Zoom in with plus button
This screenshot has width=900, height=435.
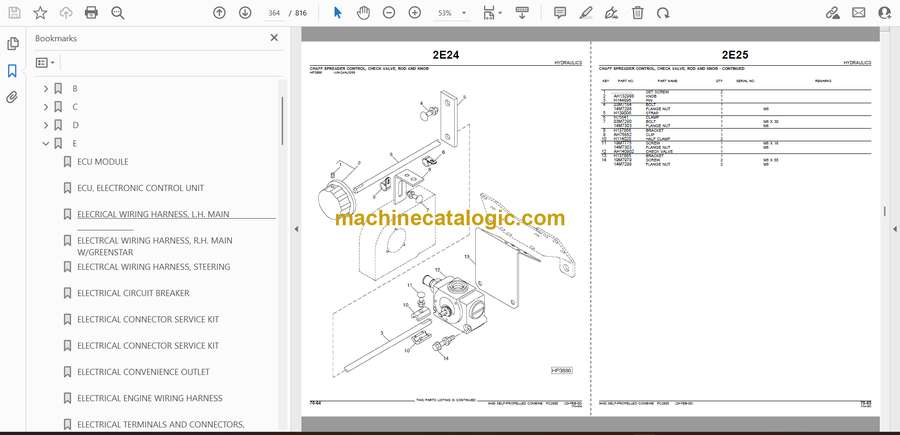coord(414,13)
